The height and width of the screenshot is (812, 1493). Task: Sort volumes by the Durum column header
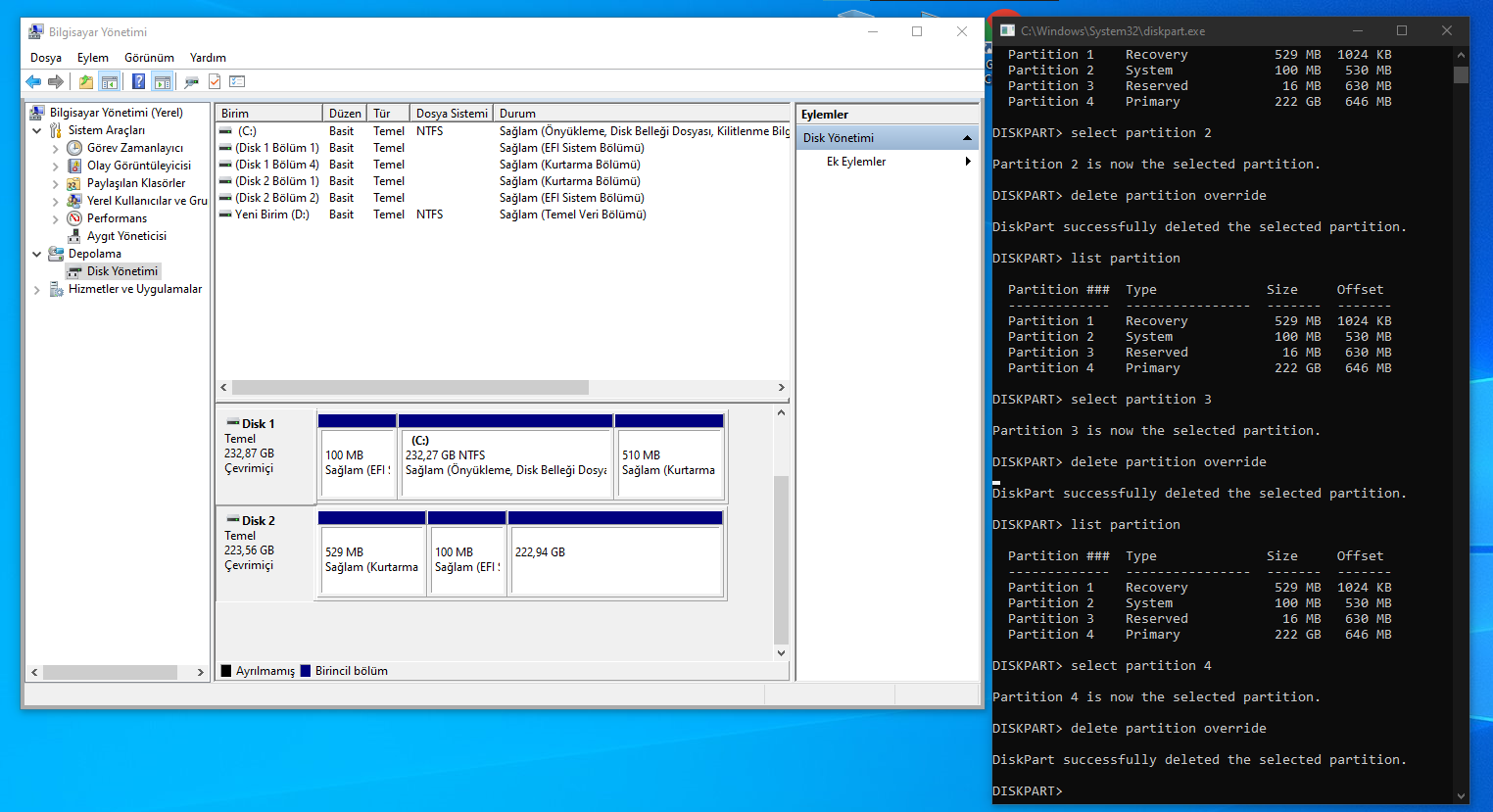pyautogui.click(x=642, y=114)
